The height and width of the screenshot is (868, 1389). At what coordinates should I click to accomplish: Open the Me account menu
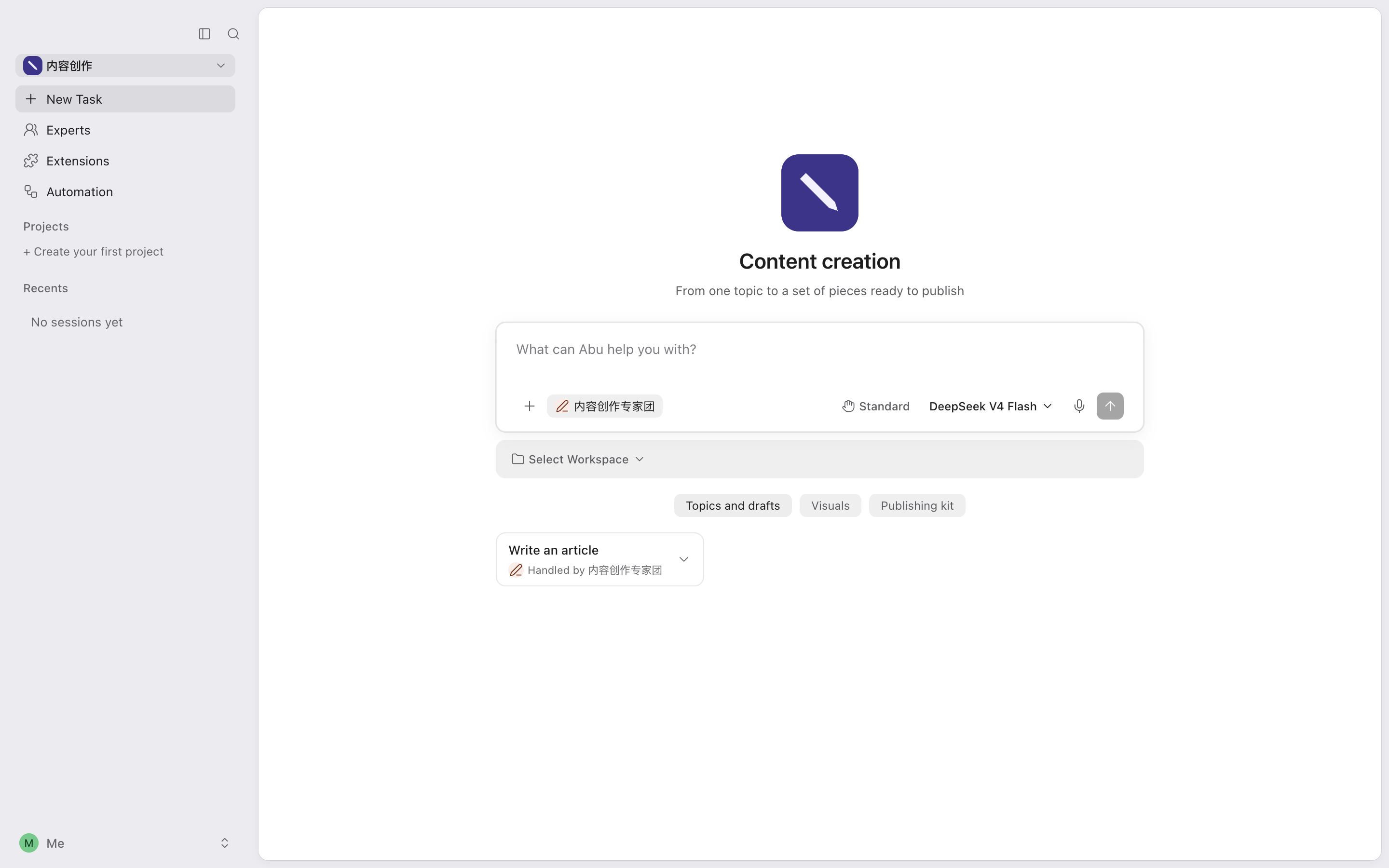pyautogui.click(x=125, y=843)
